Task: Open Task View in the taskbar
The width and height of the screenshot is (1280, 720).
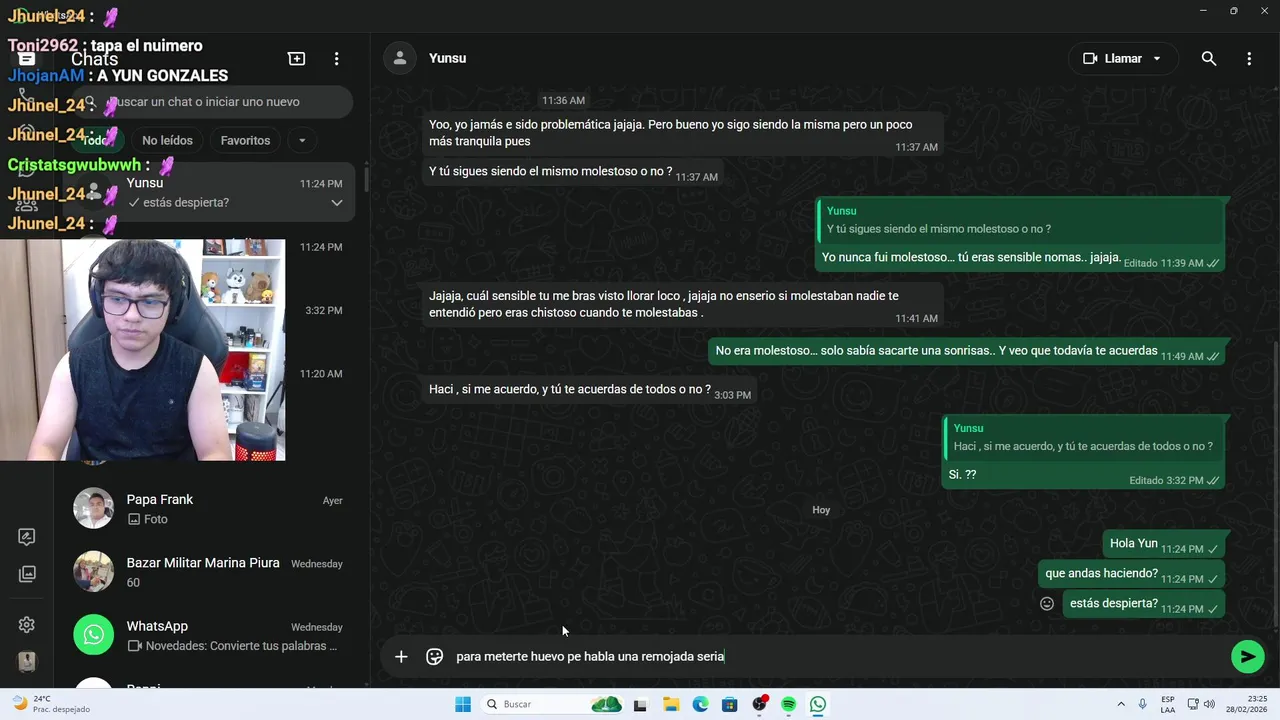Action: (640, 704)
